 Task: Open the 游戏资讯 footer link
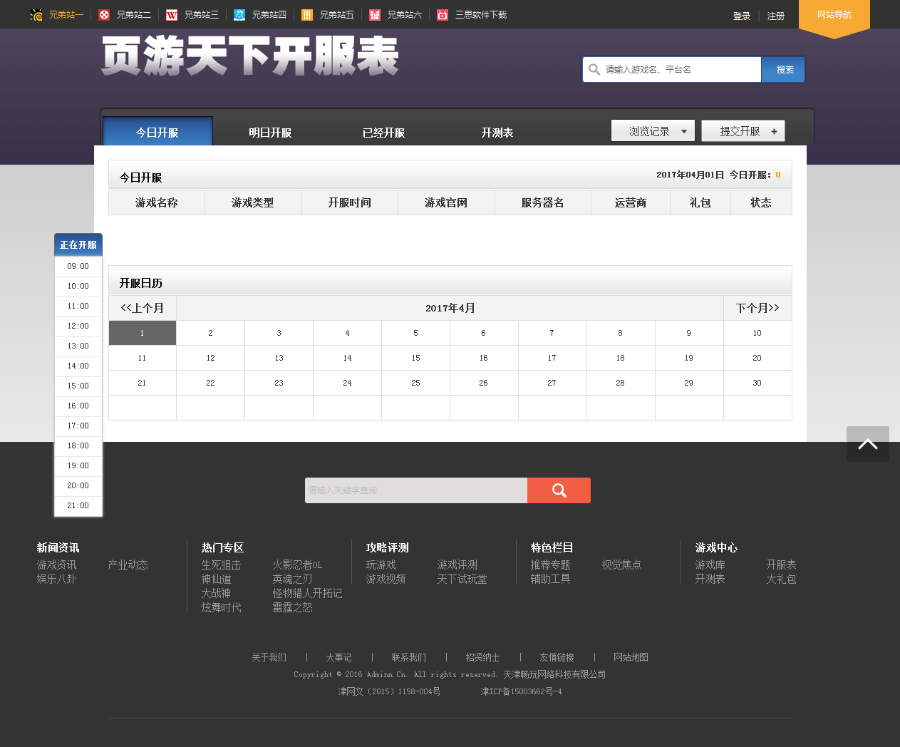[57, 565]
